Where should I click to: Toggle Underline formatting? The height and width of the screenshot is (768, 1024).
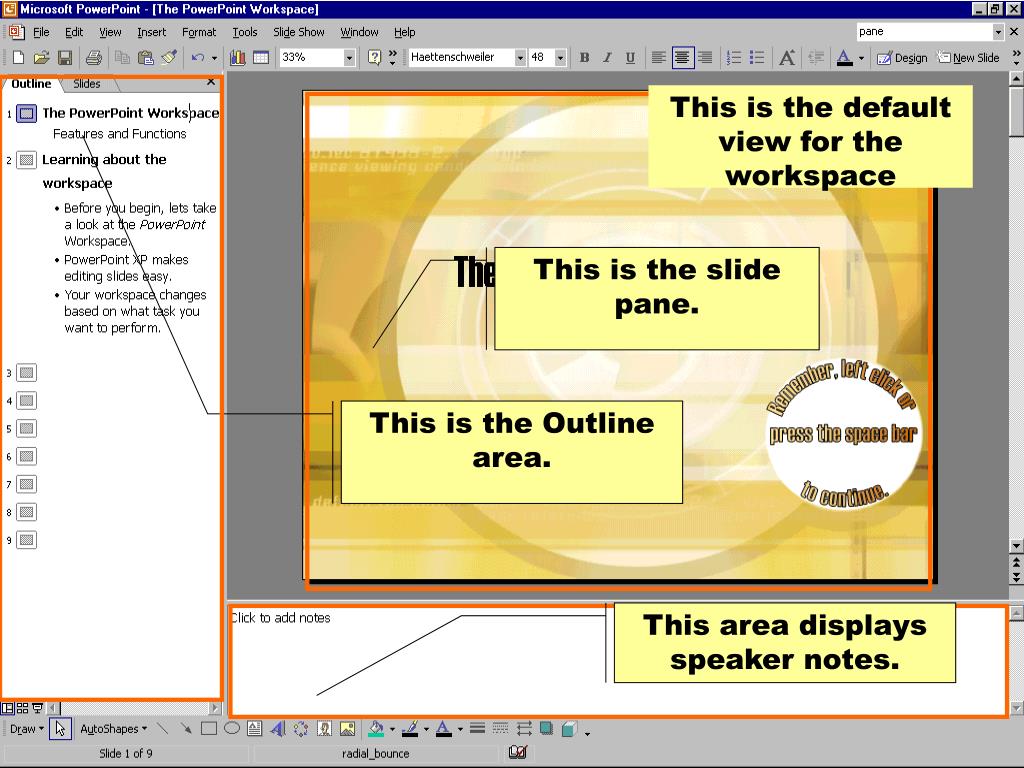(630, 57)
